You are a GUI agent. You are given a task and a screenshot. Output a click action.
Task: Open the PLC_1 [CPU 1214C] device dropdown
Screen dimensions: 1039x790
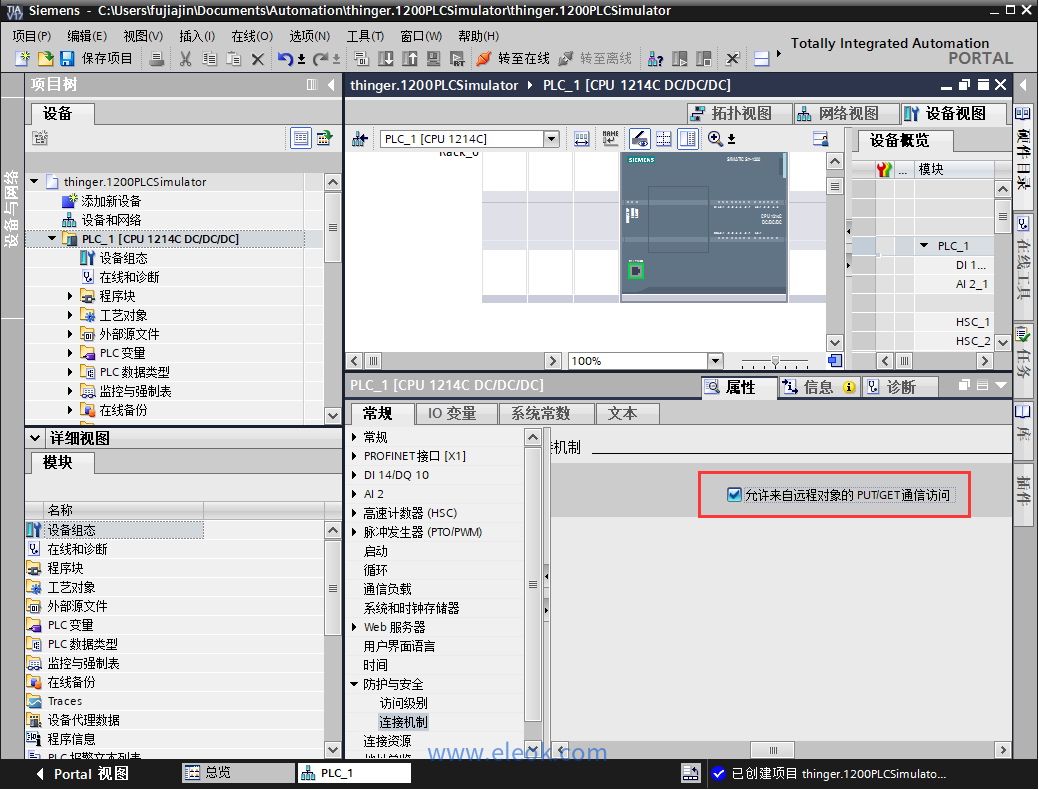(x=551, y=139)
